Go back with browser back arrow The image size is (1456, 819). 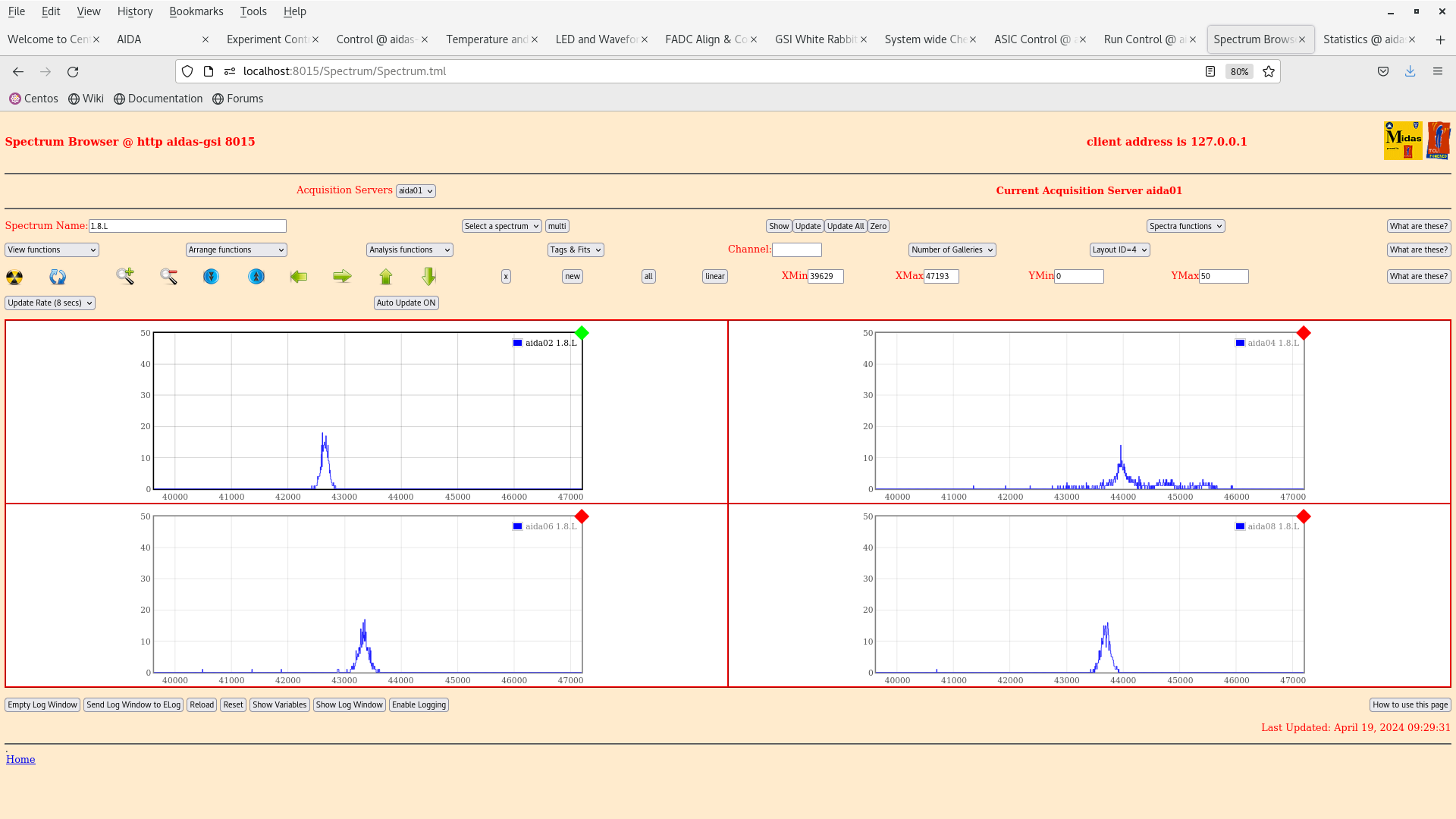tap(18, 71)
